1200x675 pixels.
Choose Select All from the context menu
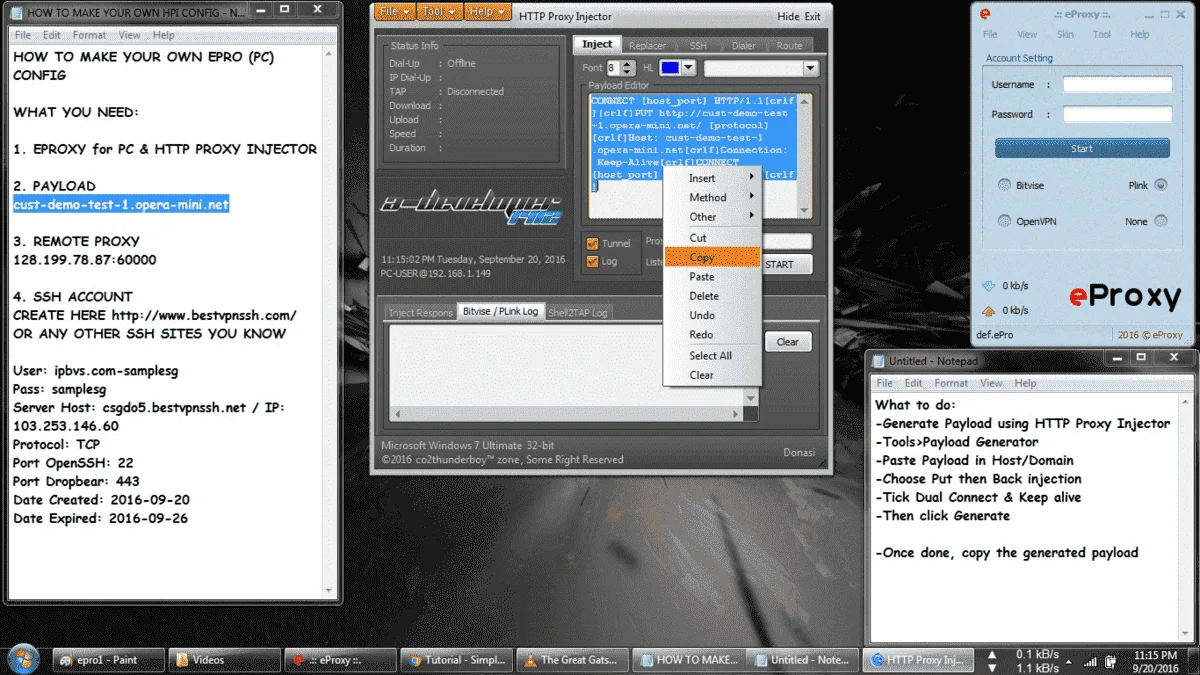point(712,355)
